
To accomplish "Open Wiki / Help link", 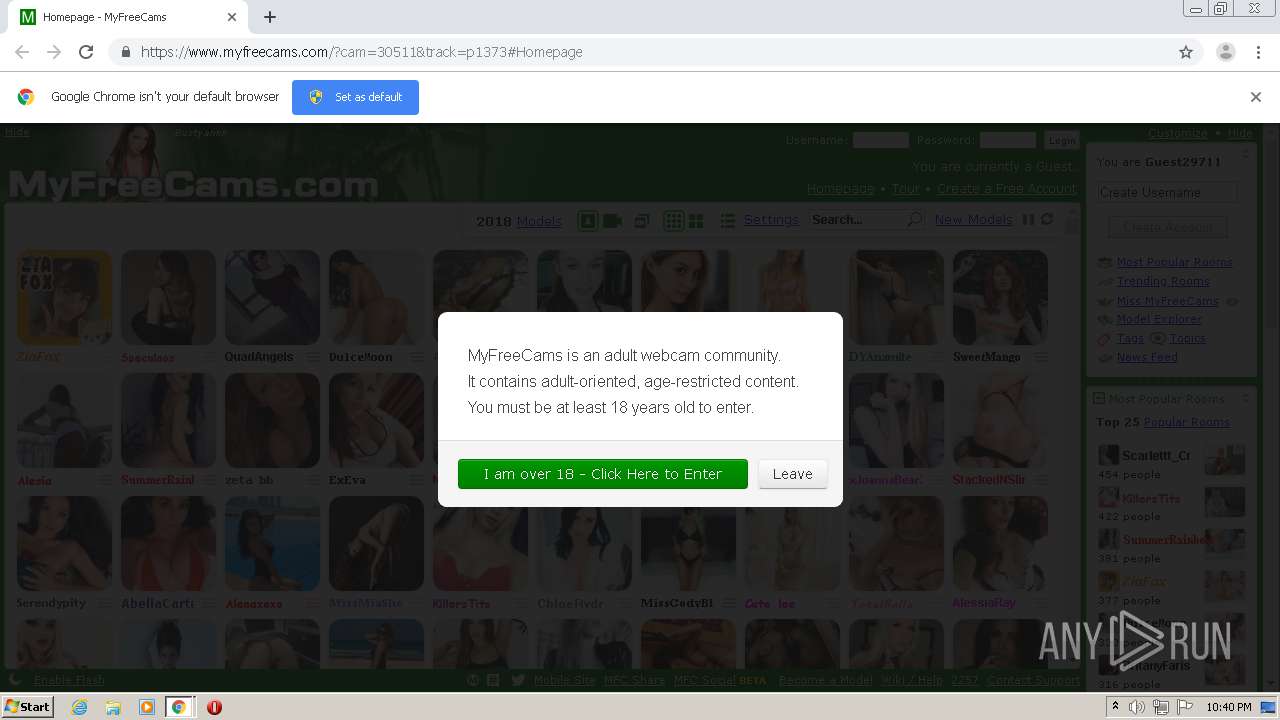I will (x=911, y=680).
